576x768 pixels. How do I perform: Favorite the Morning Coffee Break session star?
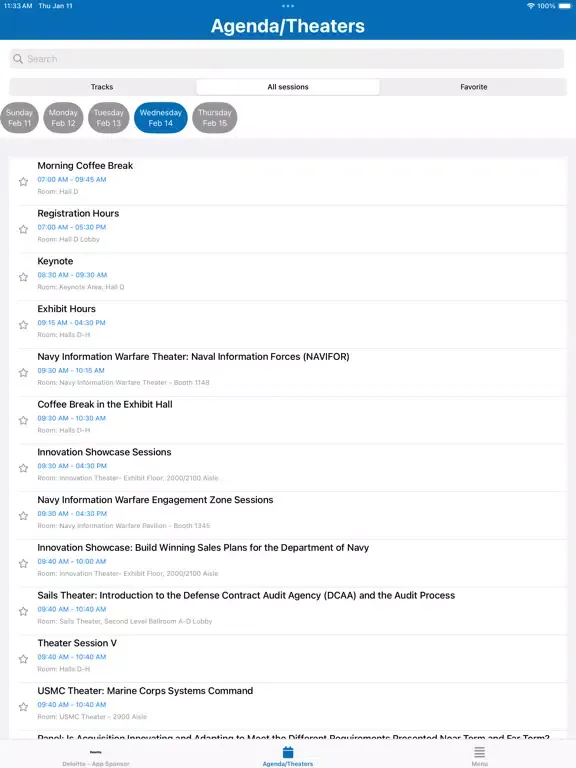(x=23, y=182)
